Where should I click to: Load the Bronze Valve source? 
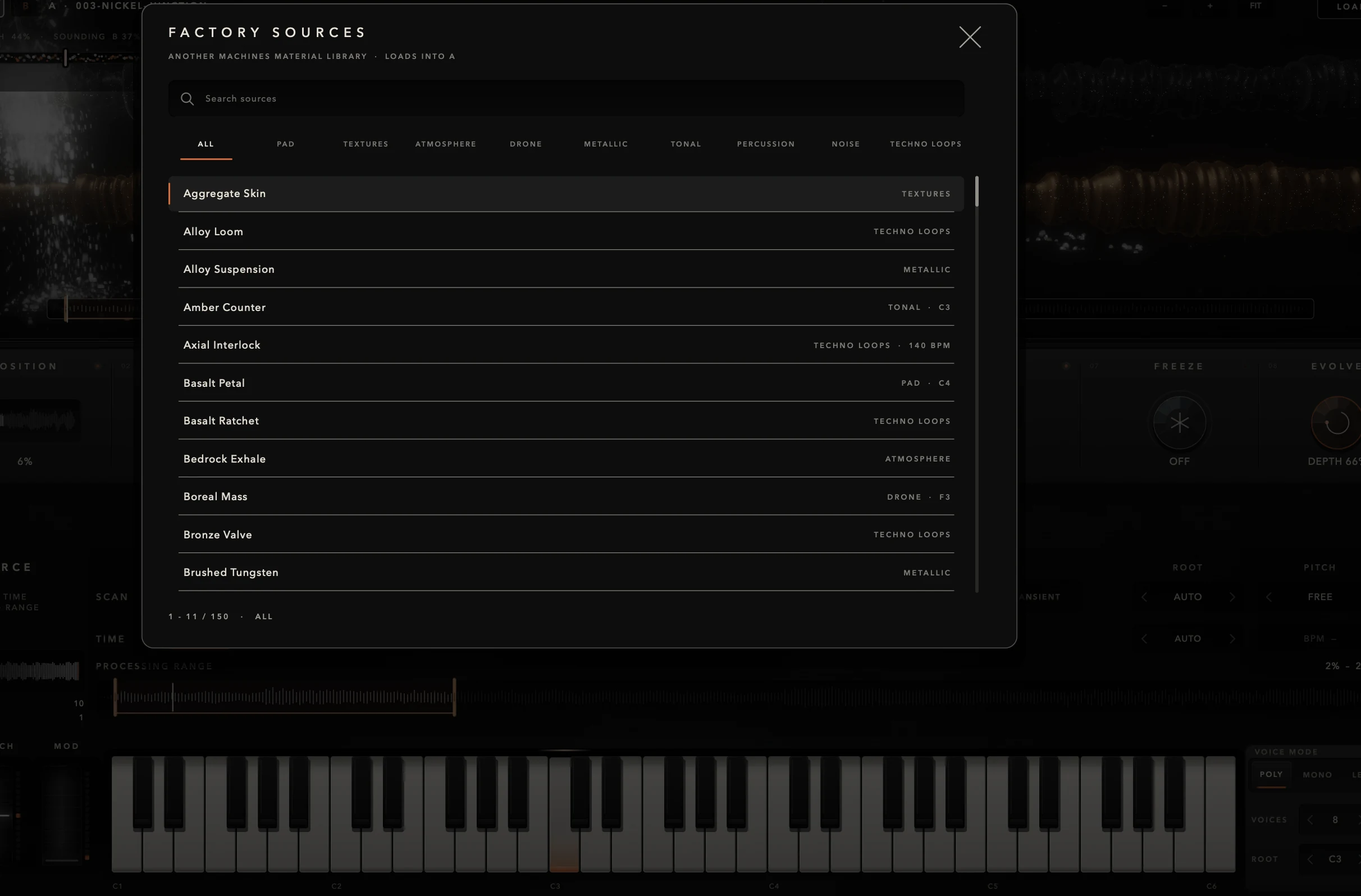coord(566,534)
